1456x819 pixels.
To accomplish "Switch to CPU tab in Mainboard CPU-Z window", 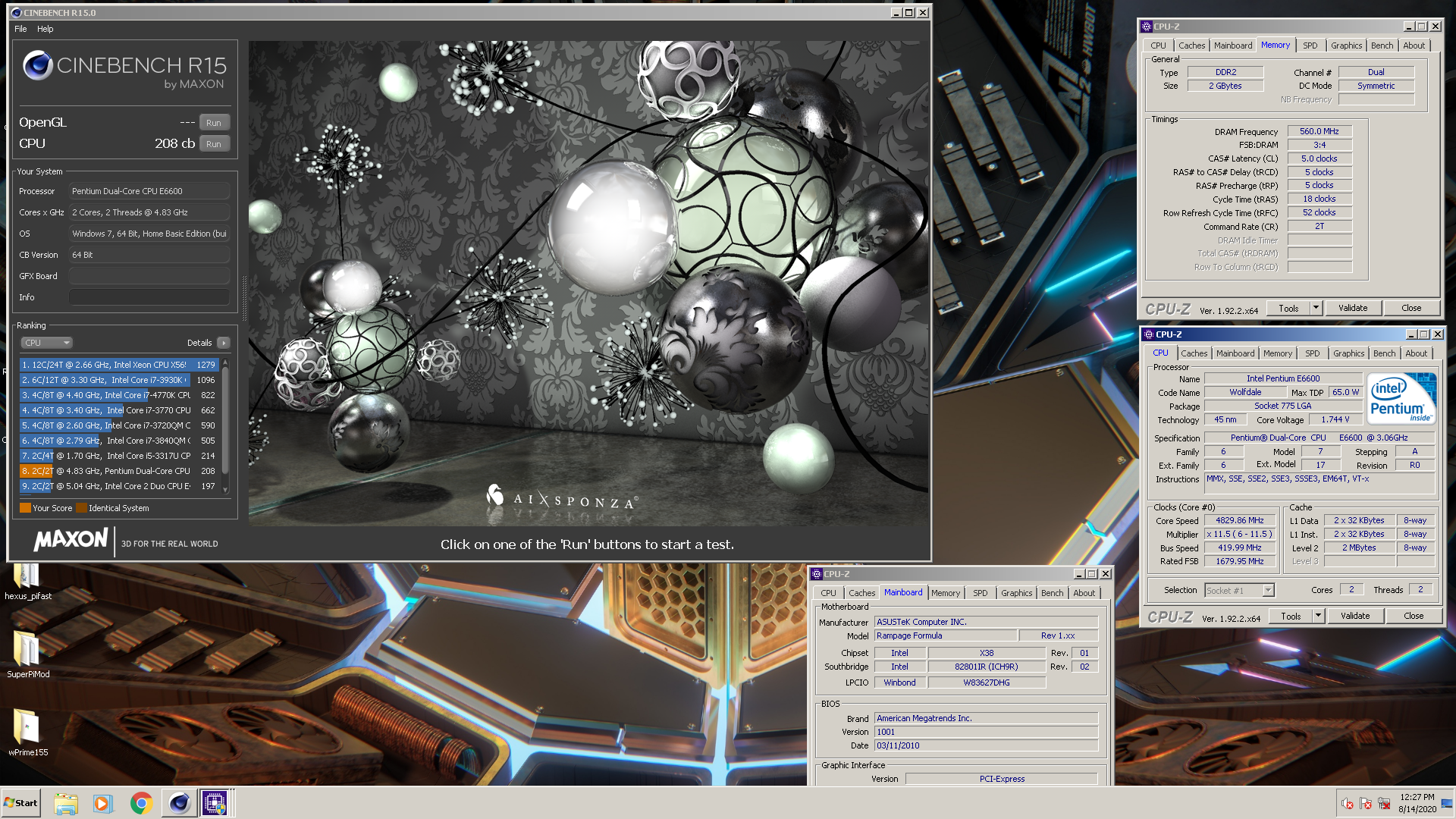I will [829, 593].
